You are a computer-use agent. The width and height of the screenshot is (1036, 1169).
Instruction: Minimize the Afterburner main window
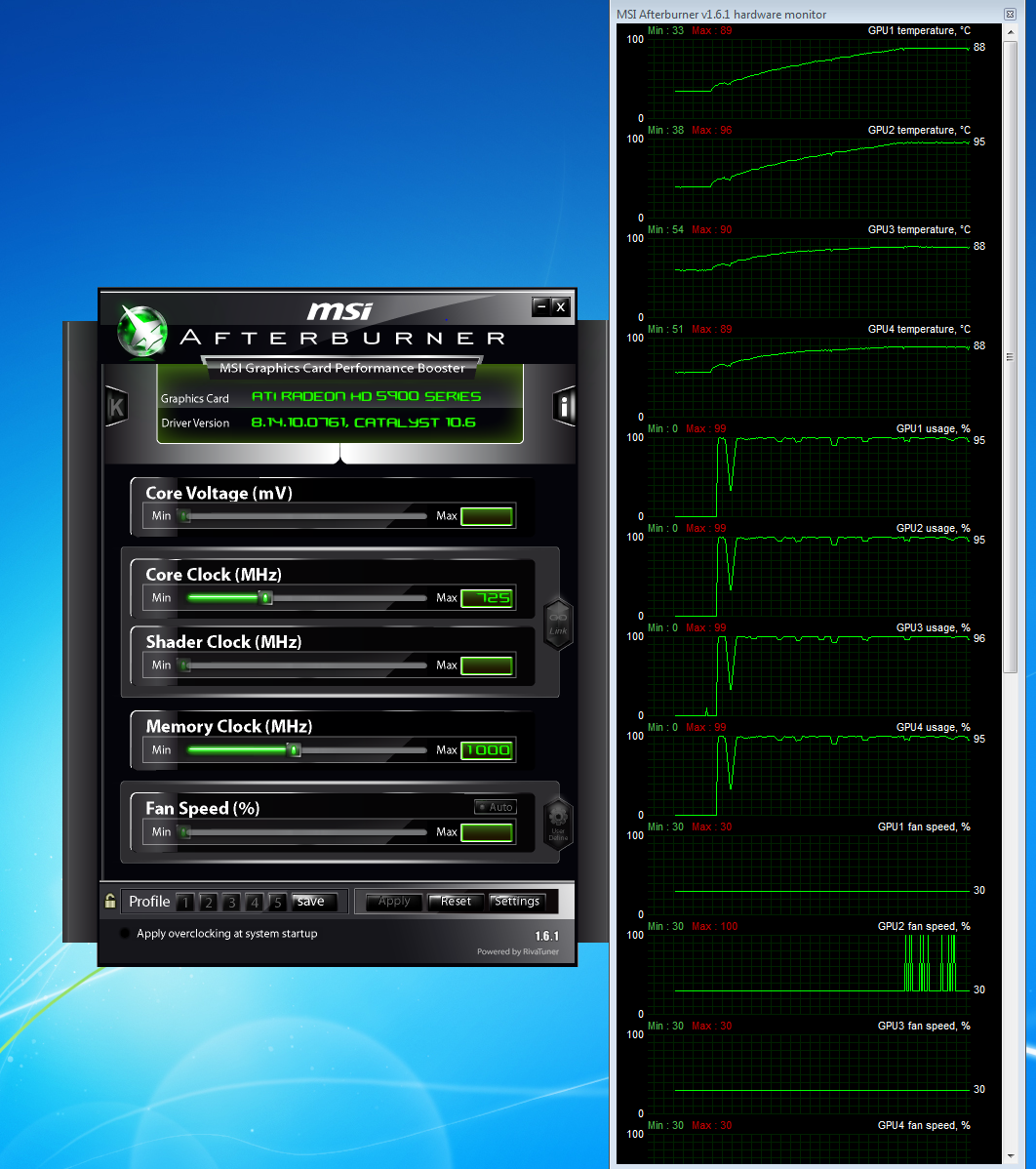tap(541, 306)
